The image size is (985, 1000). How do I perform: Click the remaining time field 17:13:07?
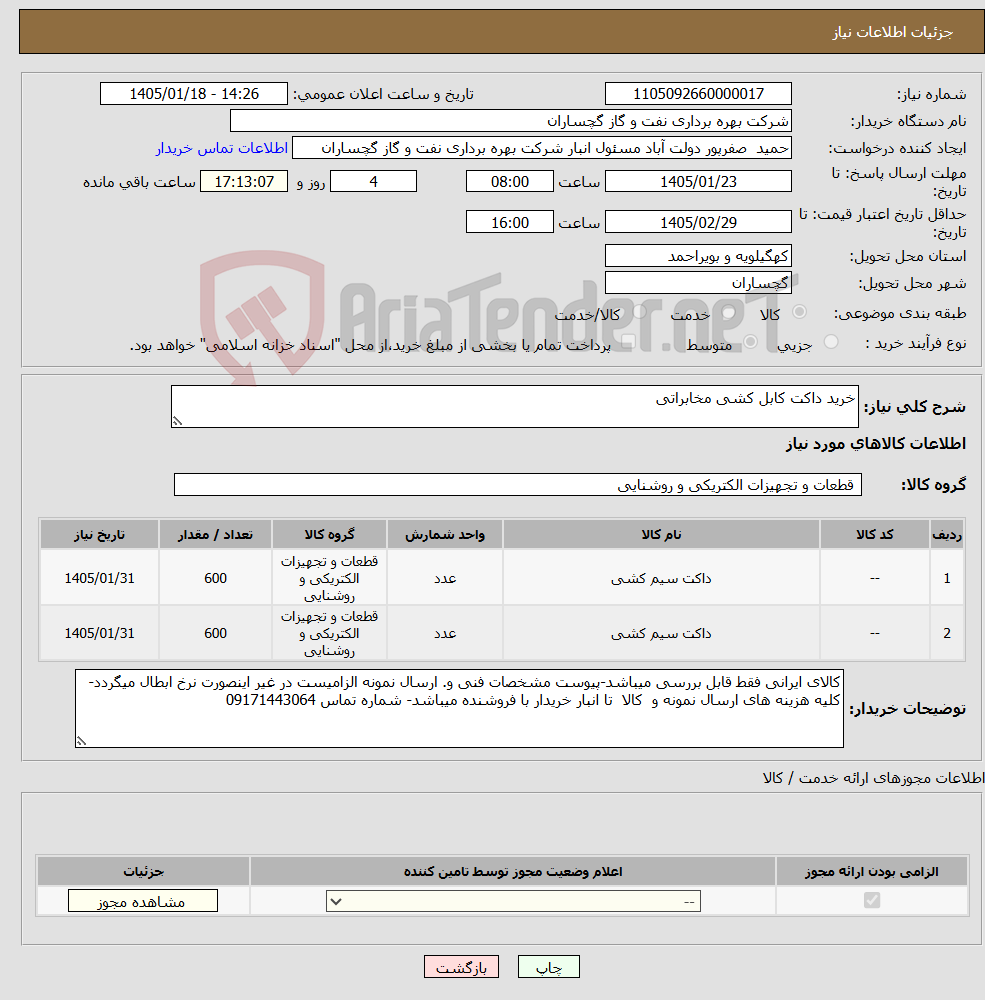point(244,182)
